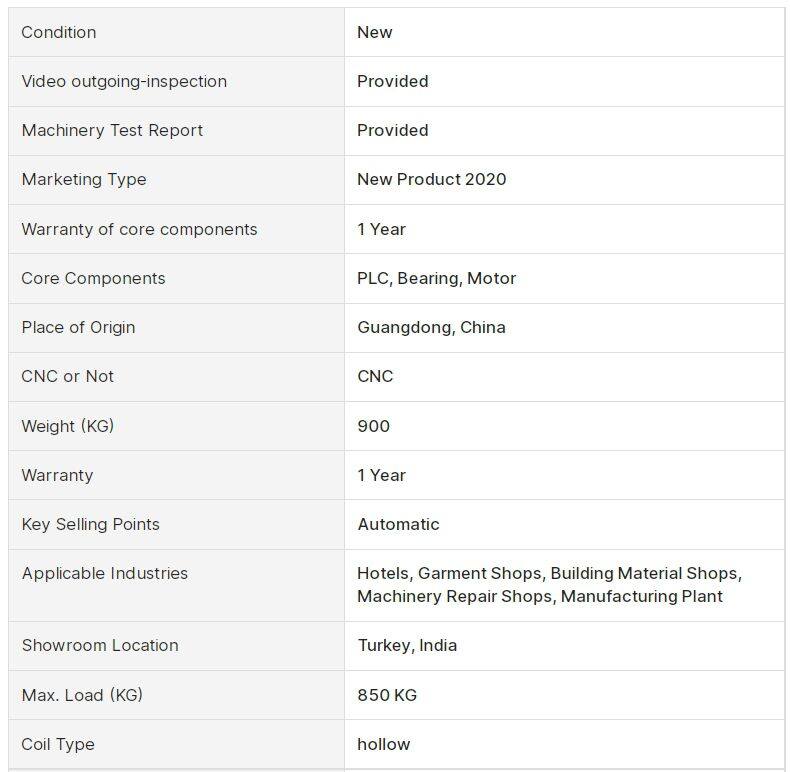790x772 pixels.
Task: Select the Automatic value cell
Action: point(398,524)
